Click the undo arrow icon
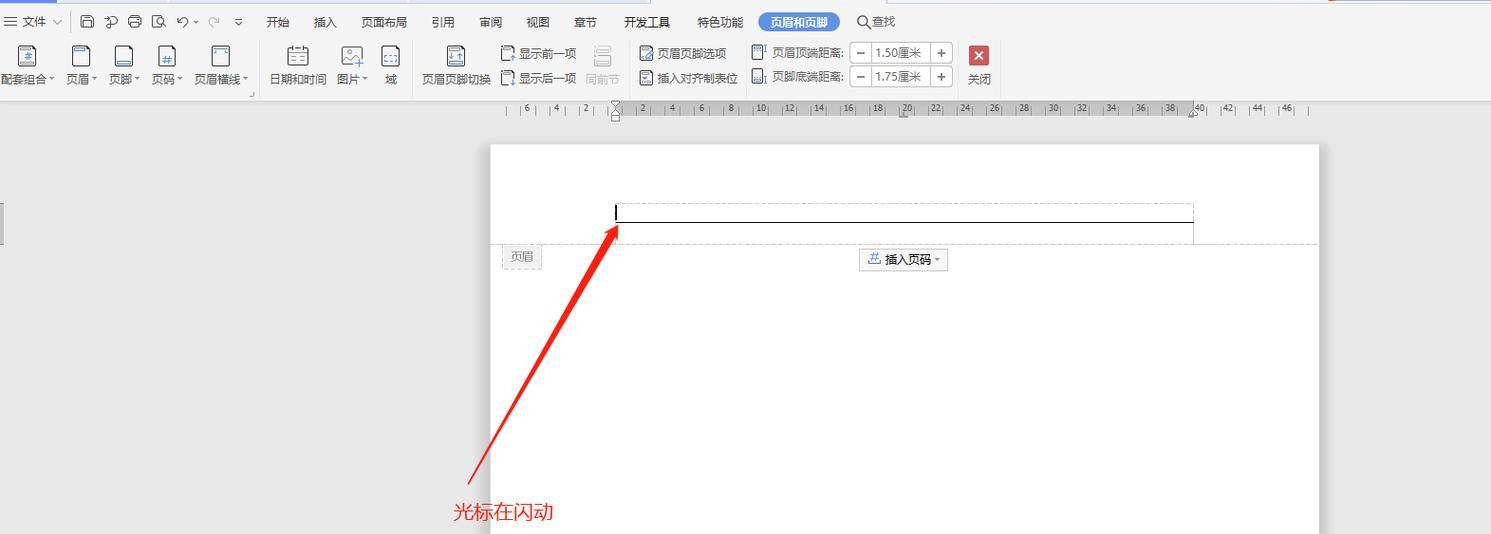 (182, 21)
